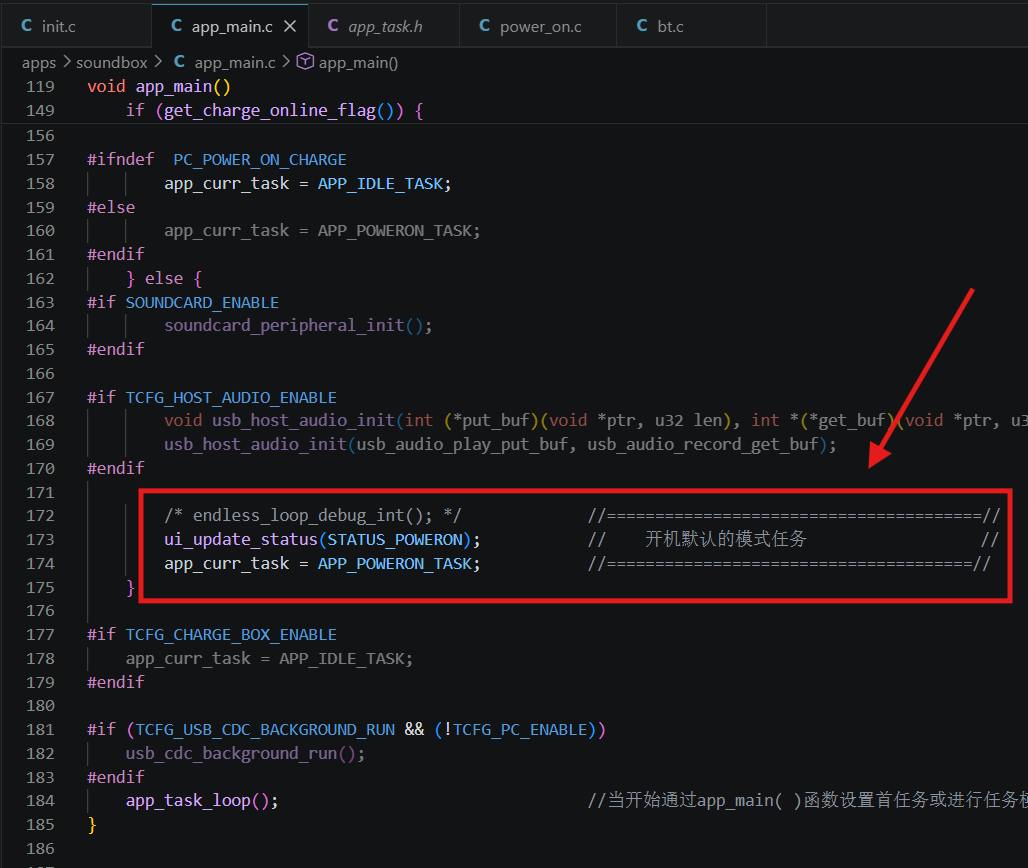The width and height of the screenshot is (1028, 868).
Task: Click line number 119 in the gutter
Action: (40, 87)
